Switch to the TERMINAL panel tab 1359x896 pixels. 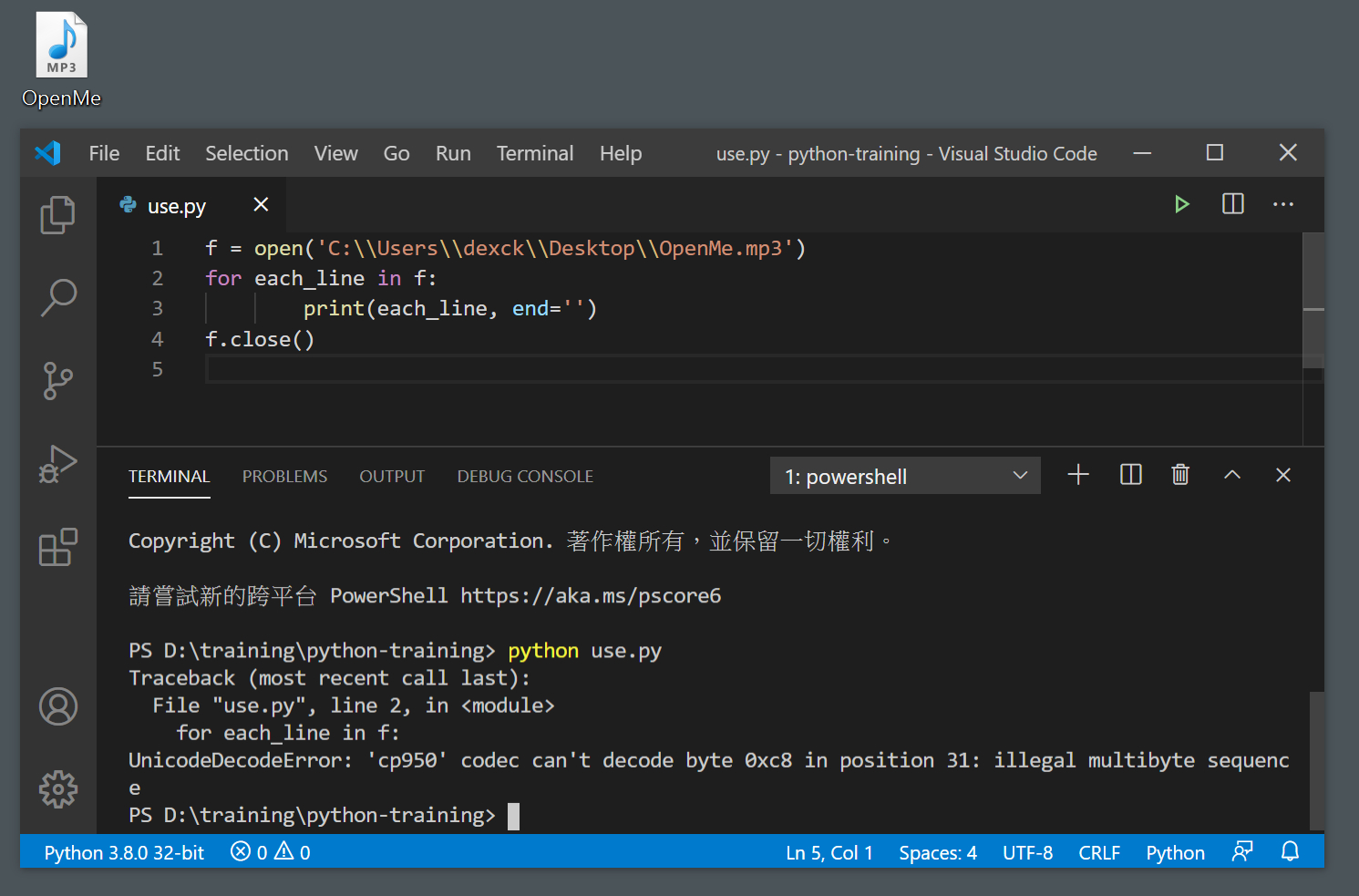click(x=169, y=476)
